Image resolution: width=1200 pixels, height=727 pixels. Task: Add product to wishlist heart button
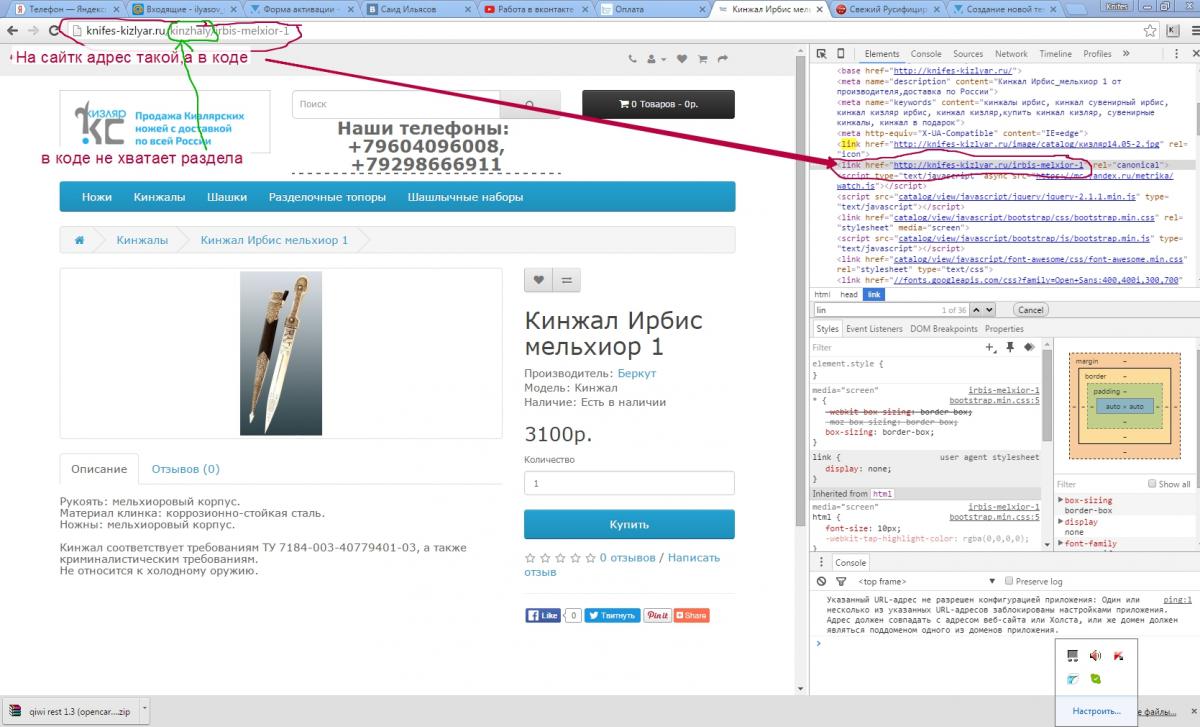click(538, 281)
